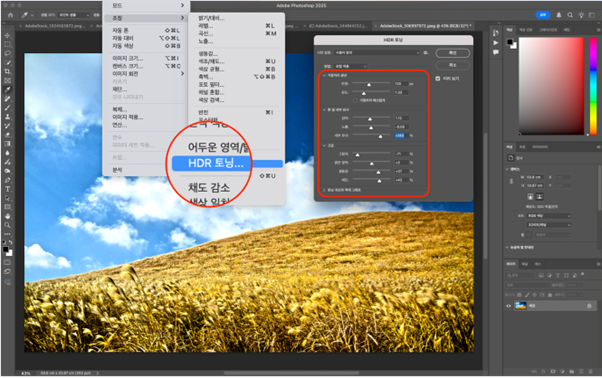Open the HDR preset dropdown
Viewport: 602px width, 378px height.
click(x=377, y=53)
